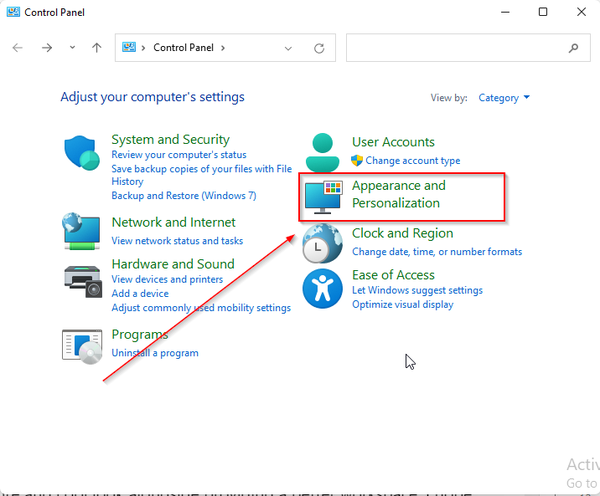Viewport: 600px width, 496px height.
Task: Open Appearance and Personalization monitor icon
Action: coord(324,197)
